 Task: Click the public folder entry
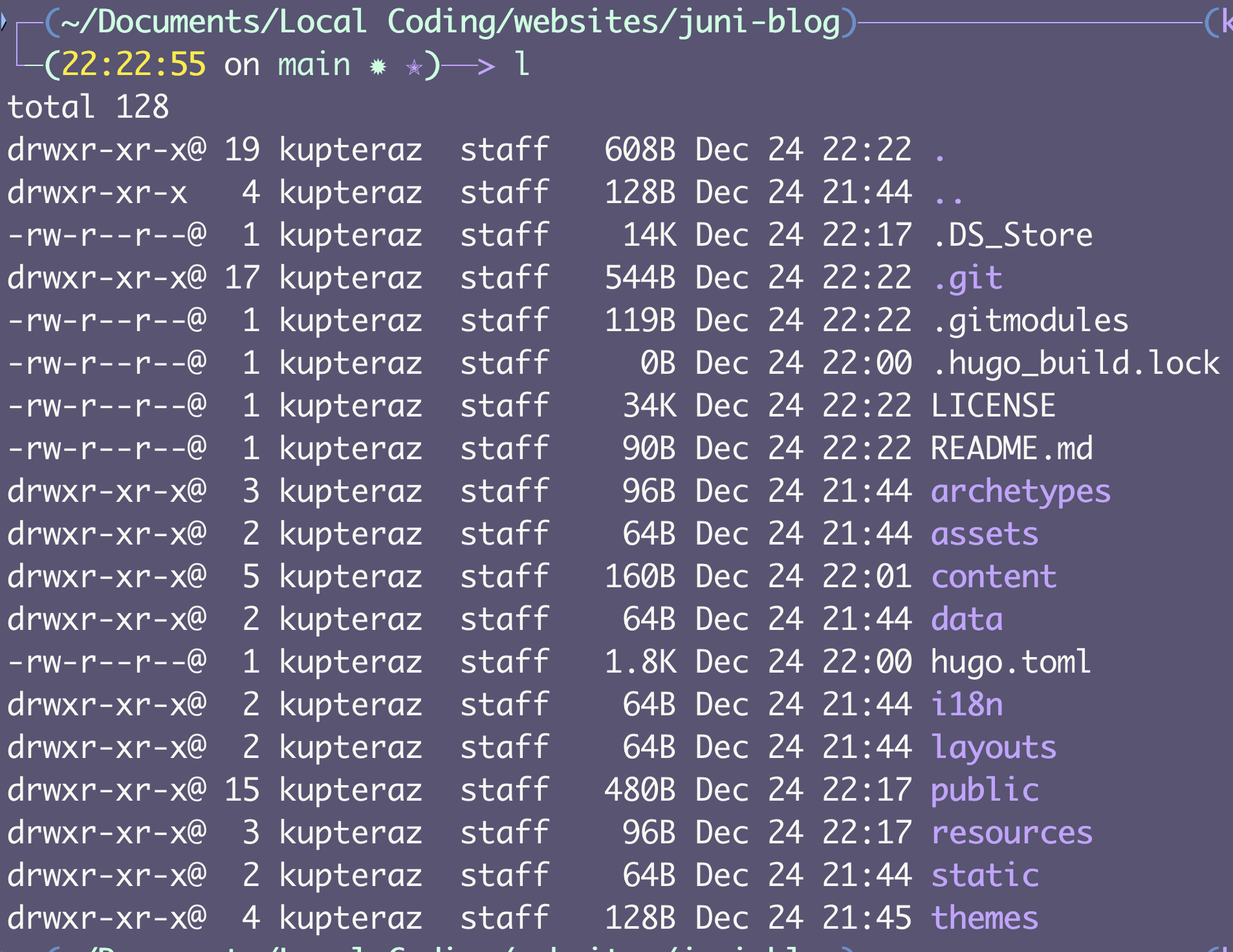984,791
